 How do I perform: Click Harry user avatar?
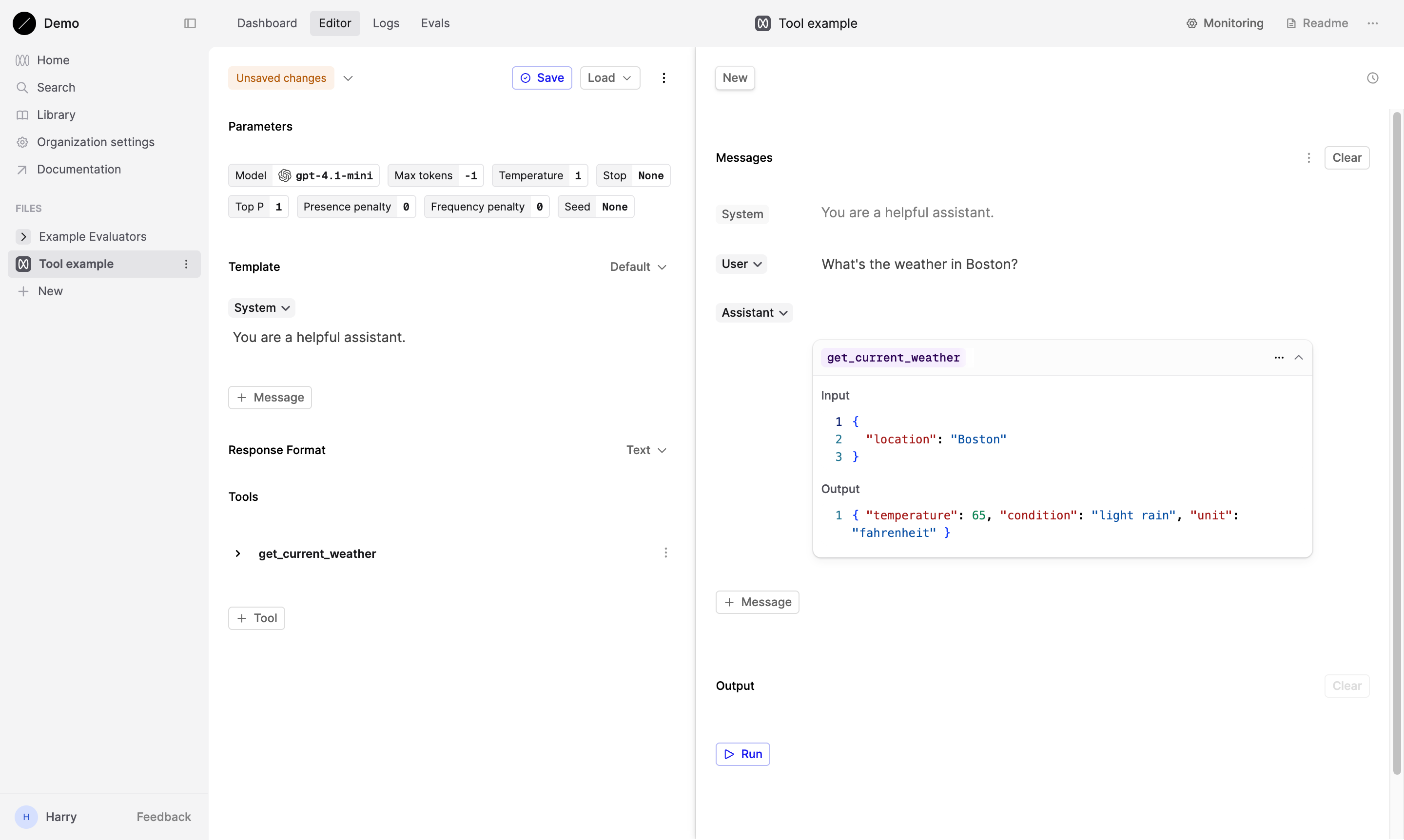coord(26,817)
